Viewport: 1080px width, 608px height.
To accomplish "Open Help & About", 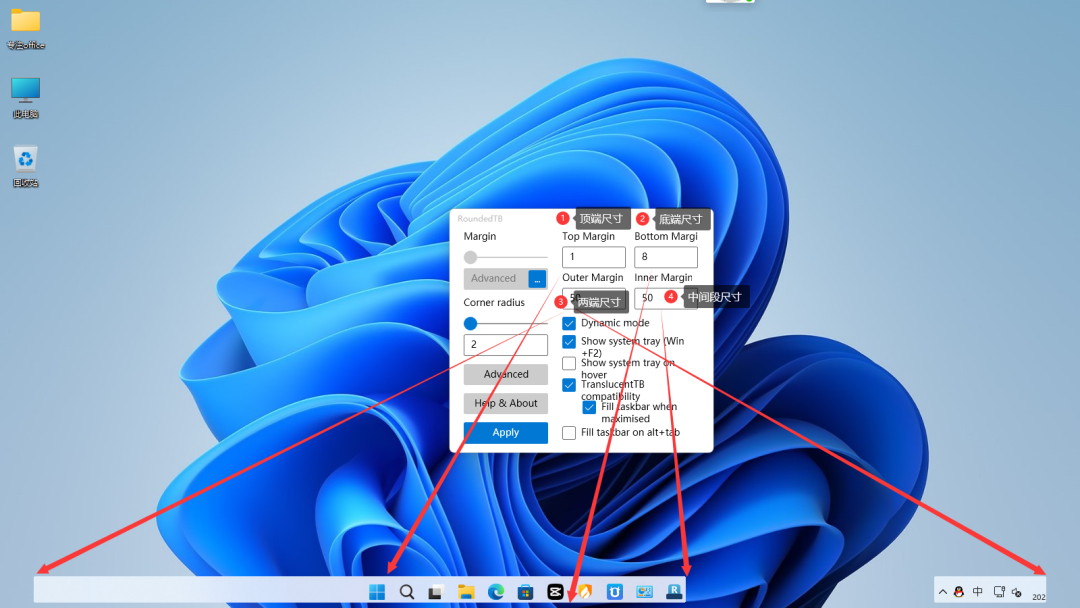I will coord(506,403).
